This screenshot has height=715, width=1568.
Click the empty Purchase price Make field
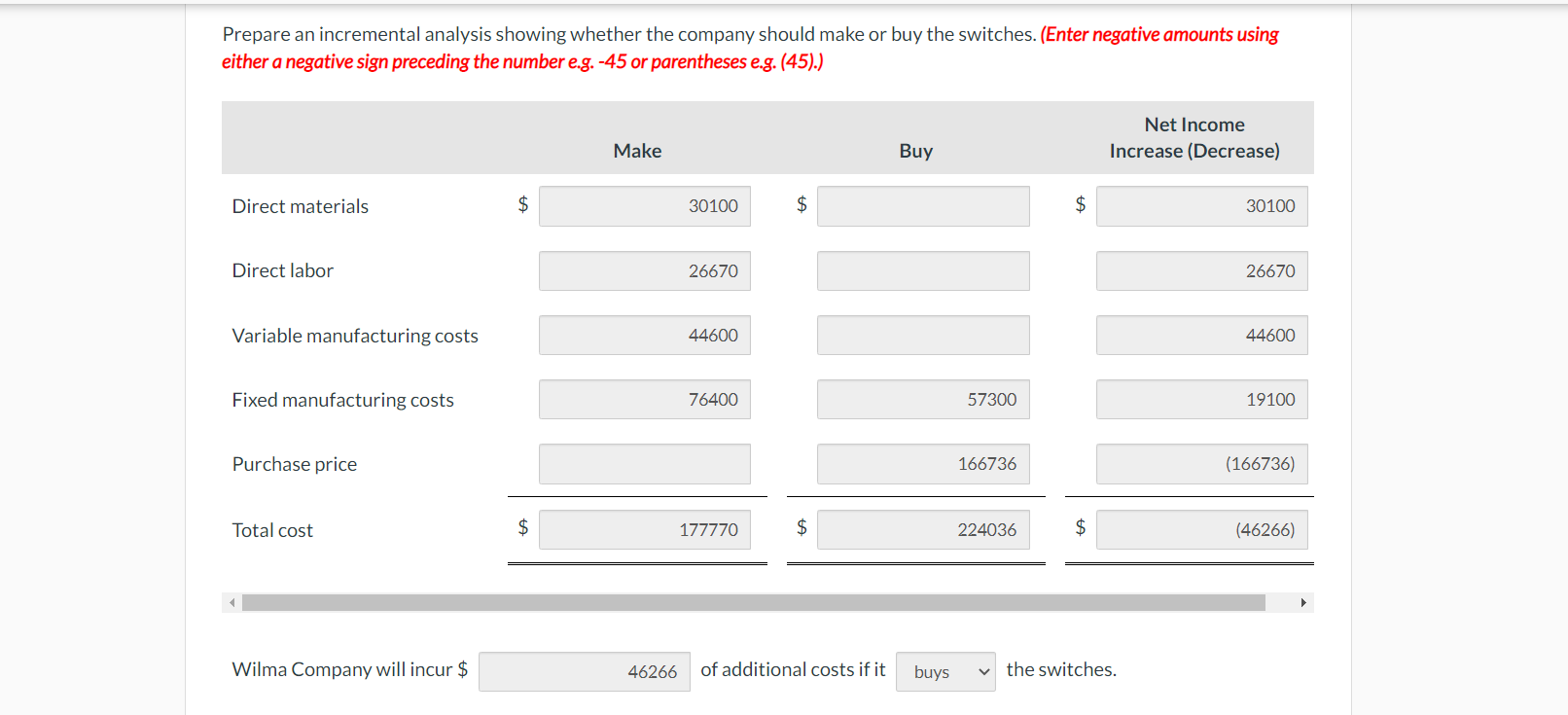tap(644, 464)
